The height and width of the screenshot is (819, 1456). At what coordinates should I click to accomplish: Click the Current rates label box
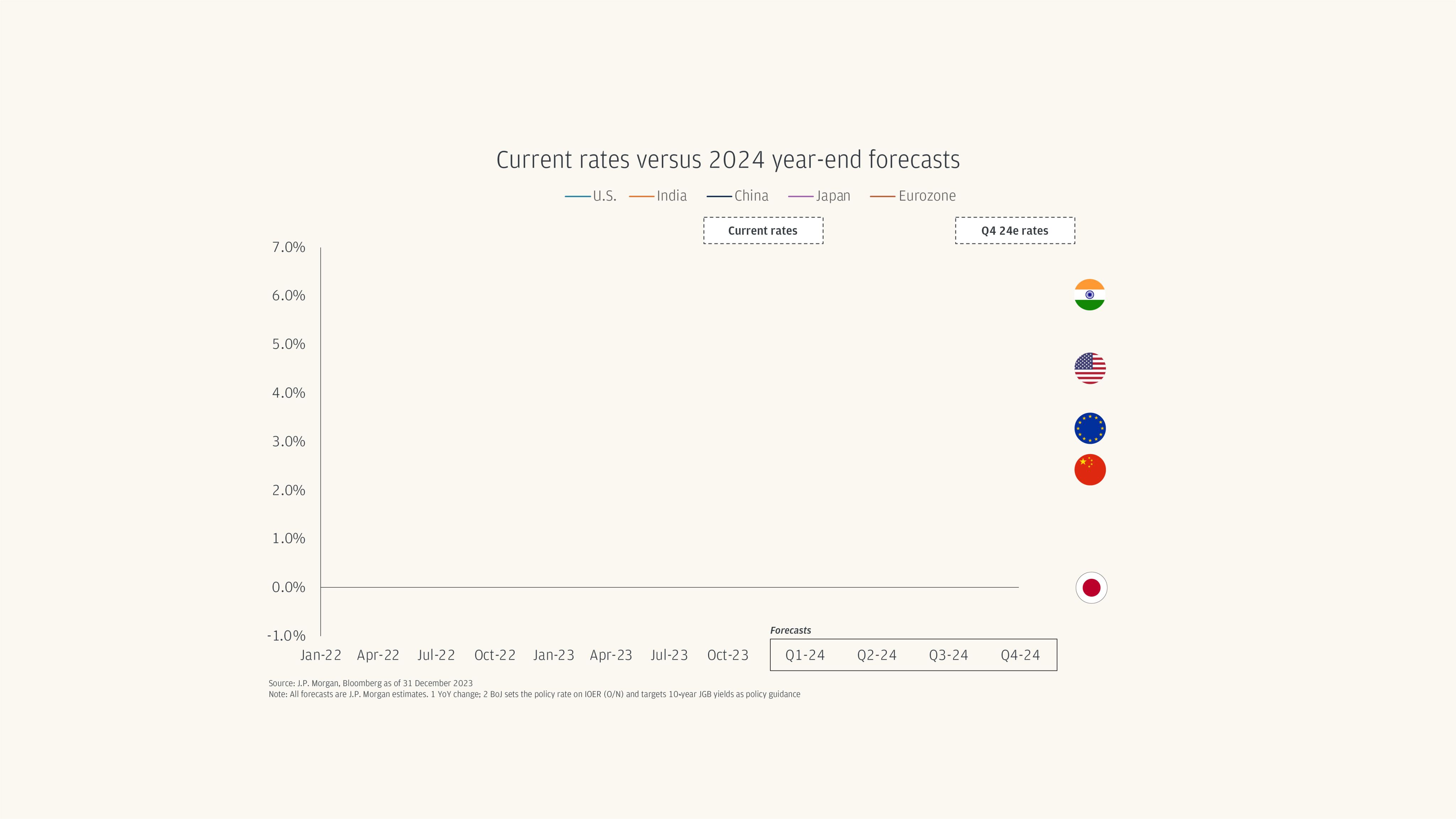point(763,231)
